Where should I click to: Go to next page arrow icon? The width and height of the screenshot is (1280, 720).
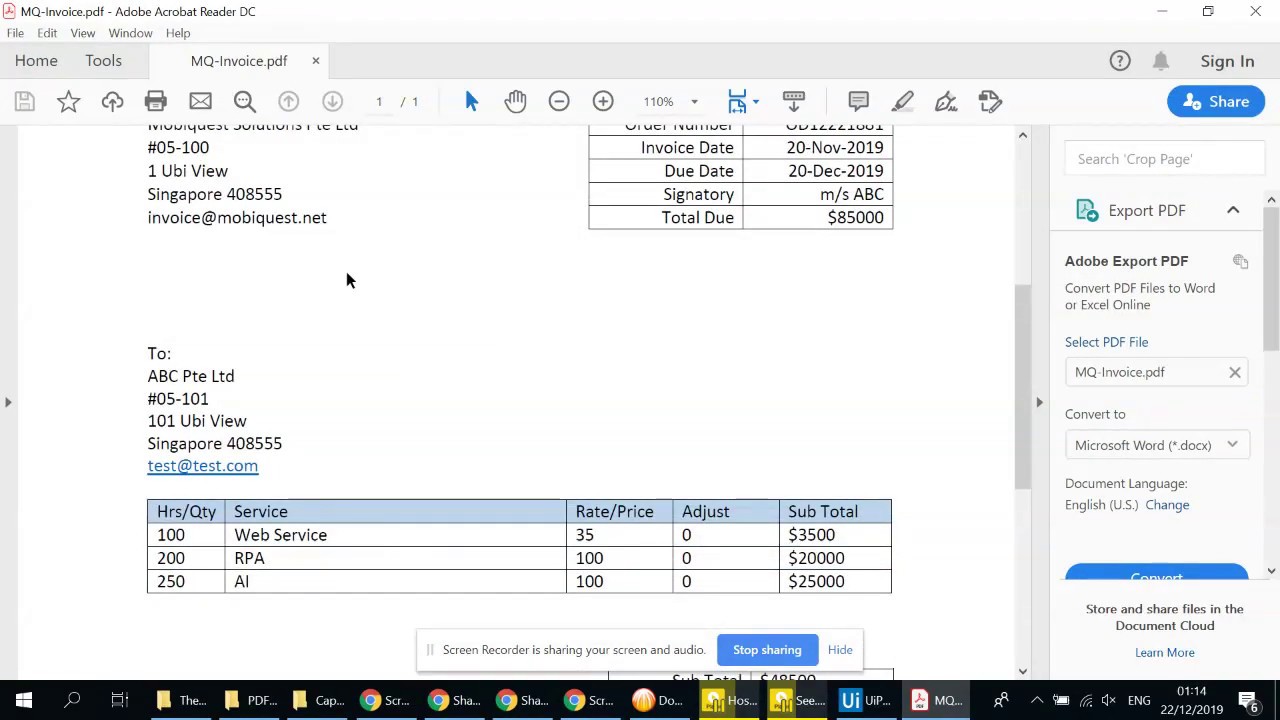pos(332,101)
